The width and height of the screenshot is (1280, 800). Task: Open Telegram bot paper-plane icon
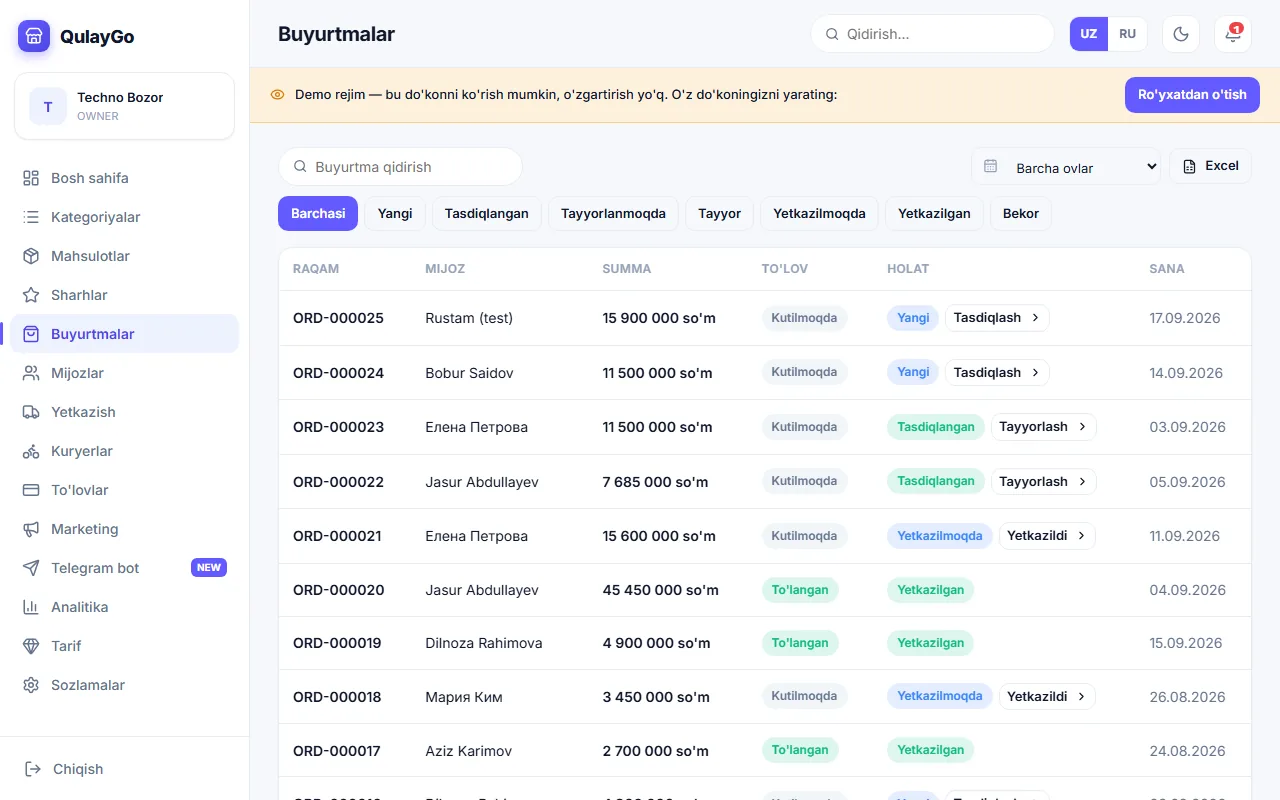(x=31, y=568)
